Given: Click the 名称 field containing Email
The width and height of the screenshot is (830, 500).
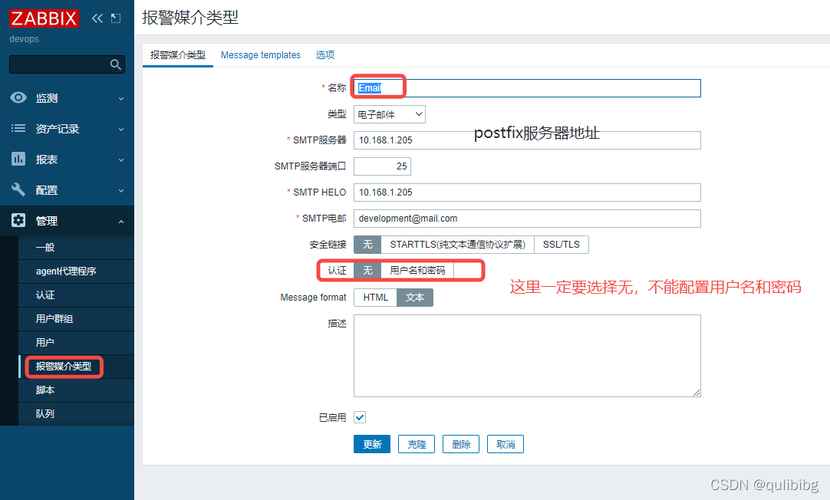Looking at the screenshot, I should [x=527, y=88].
